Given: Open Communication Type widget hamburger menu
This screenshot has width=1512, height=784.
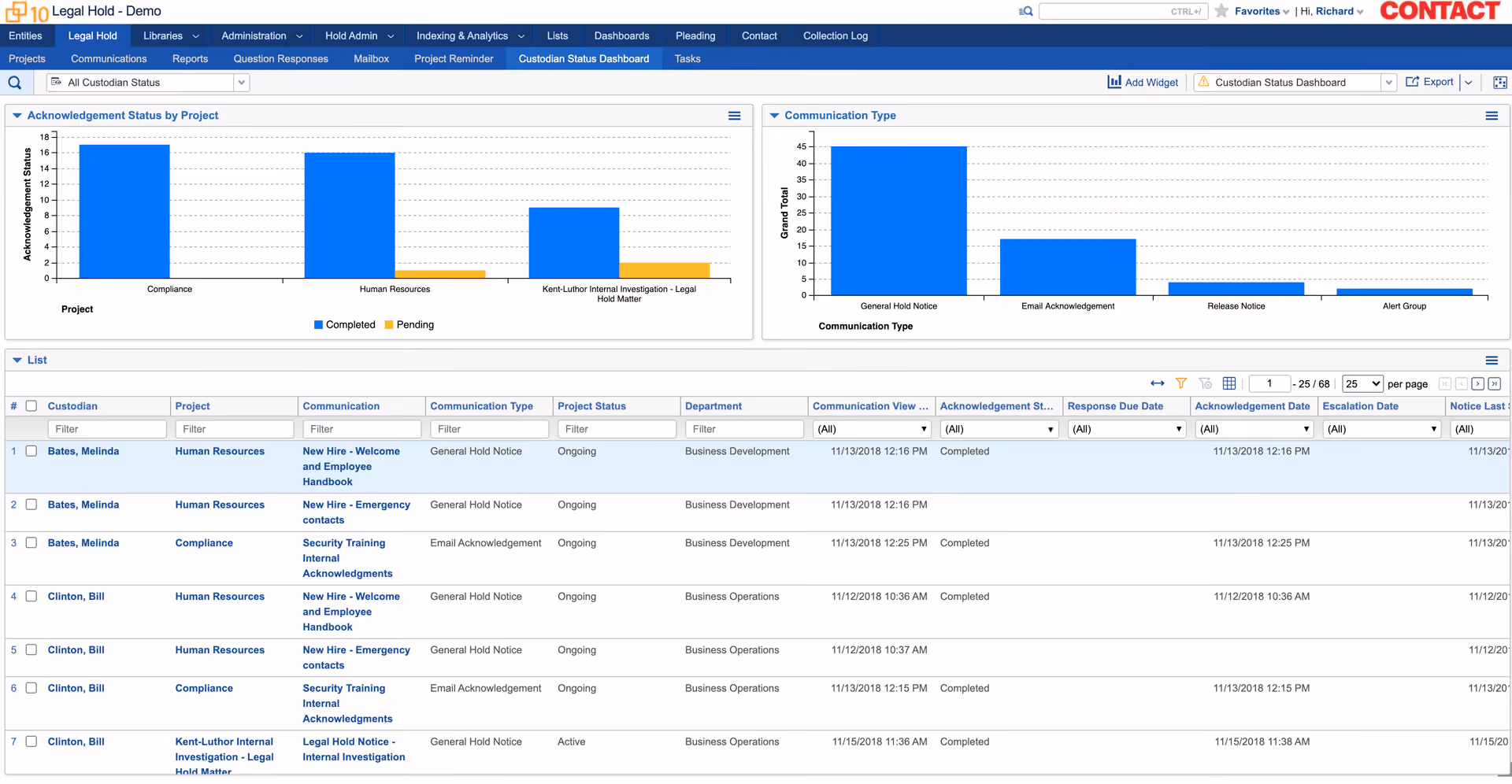Looking at the screenshot, I should point(1492,116).
